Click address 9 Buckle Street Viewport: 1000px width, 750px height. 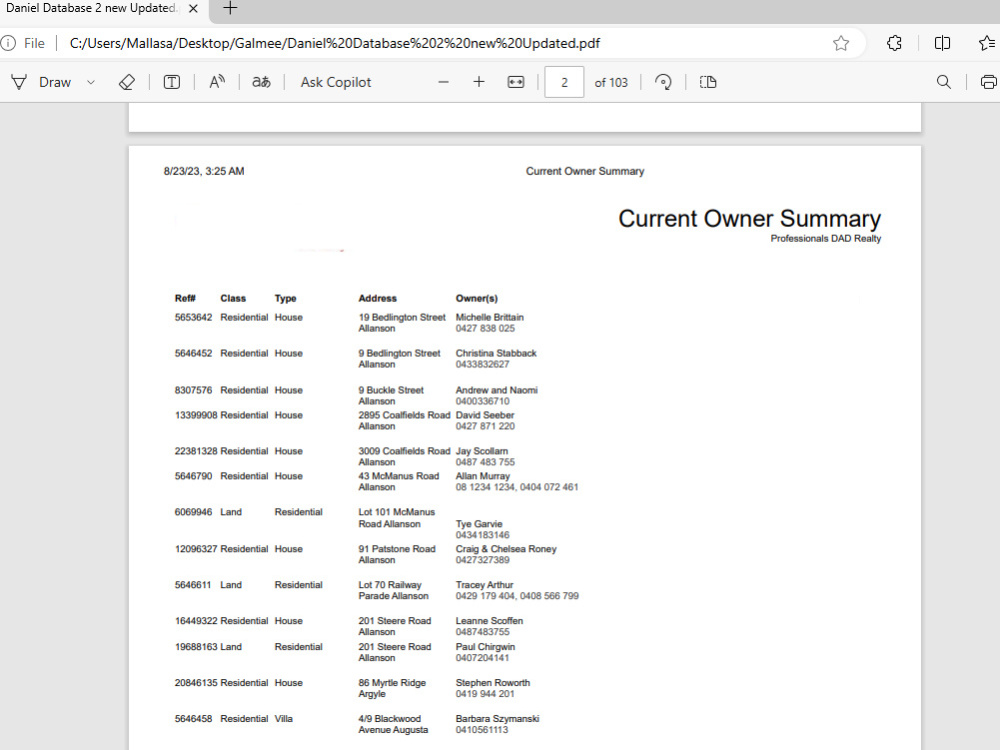(391, 390)
